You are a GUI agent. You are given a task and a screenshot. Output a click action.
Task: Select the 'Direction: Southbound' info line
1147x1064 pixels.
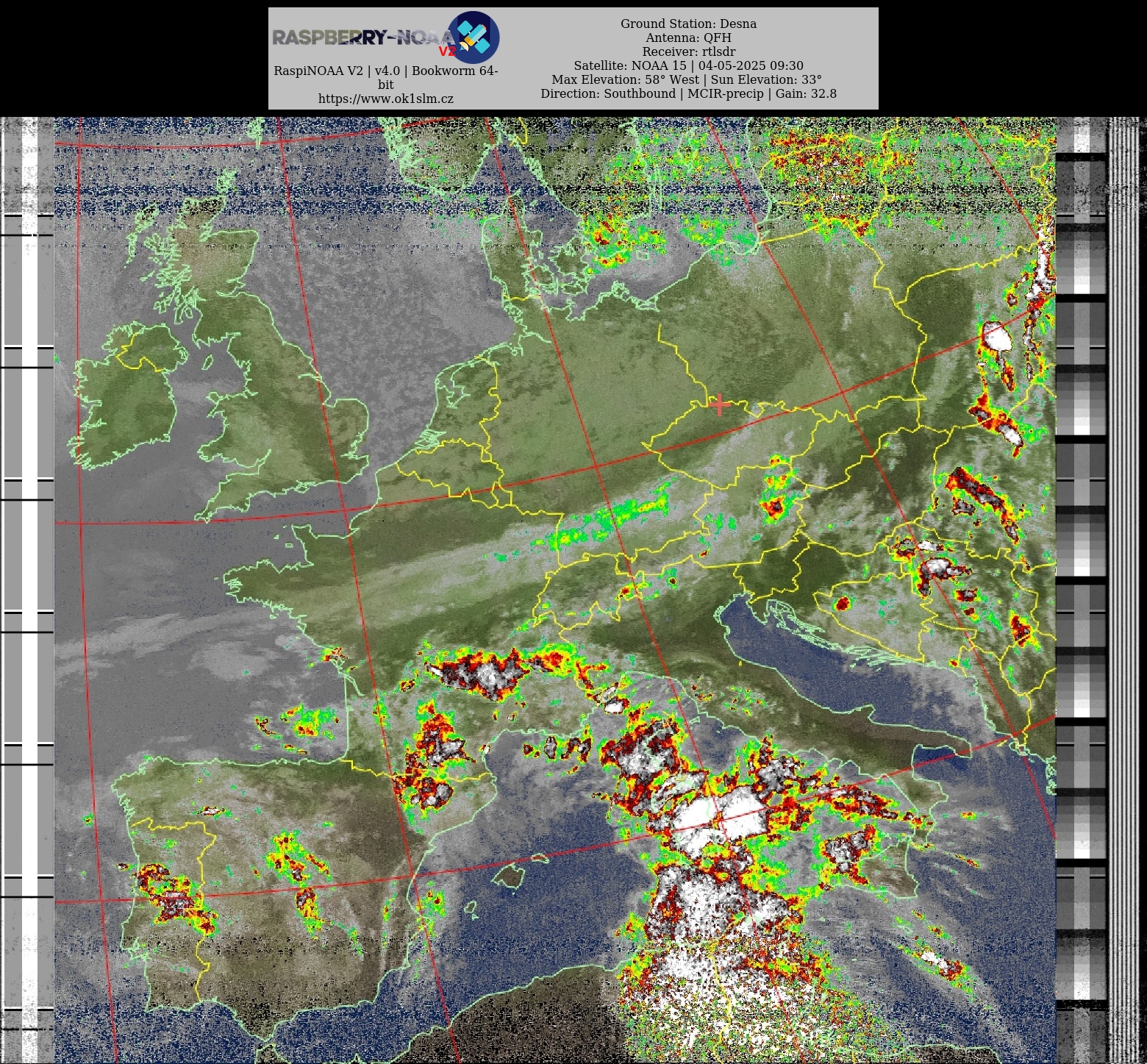tap(688, 93)
